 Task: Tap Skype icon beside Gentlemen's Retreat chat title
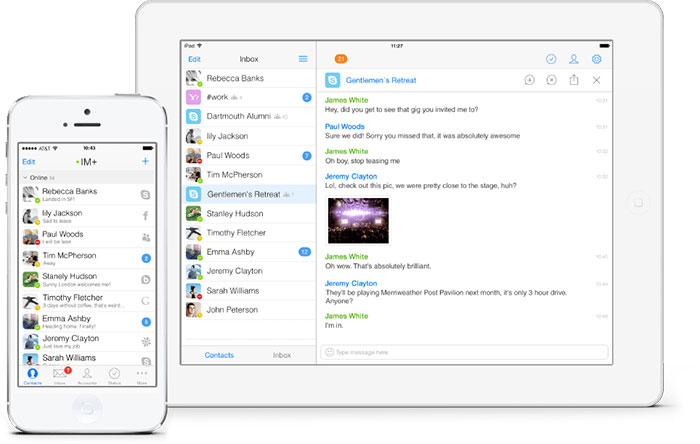click(x=333, y=80)
